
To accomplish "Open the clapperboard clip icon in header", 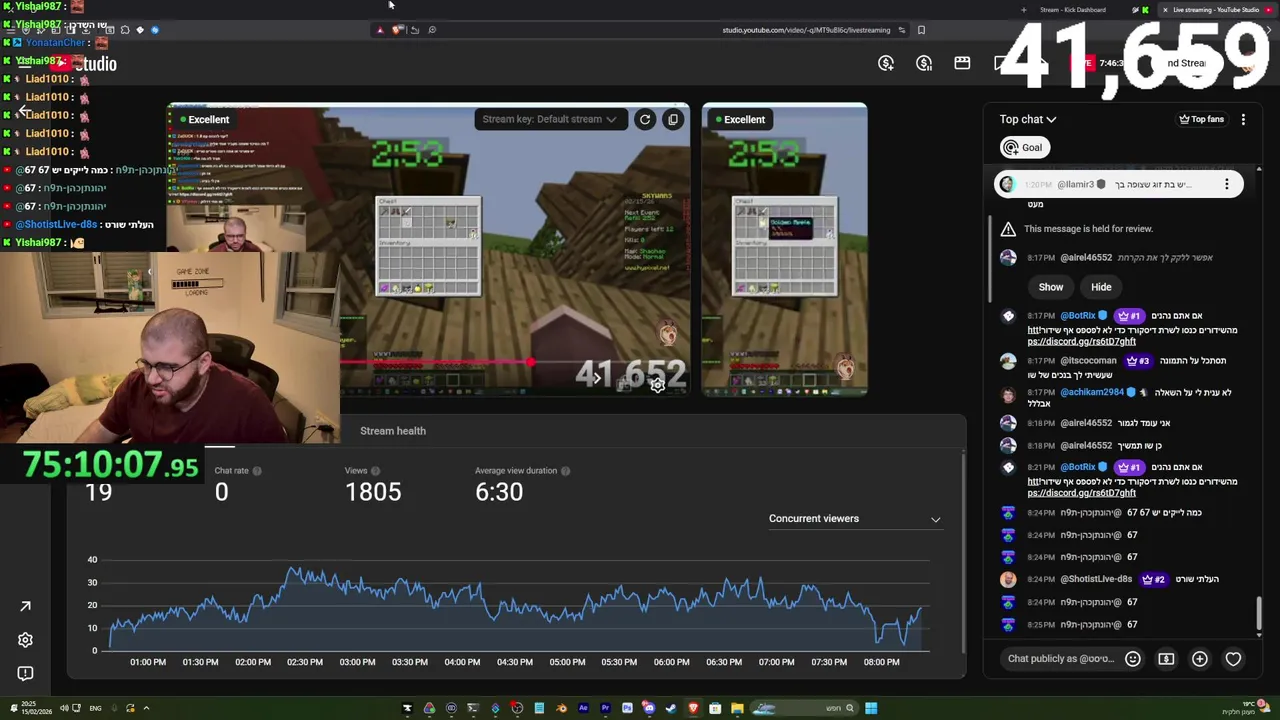I will 962,63.
